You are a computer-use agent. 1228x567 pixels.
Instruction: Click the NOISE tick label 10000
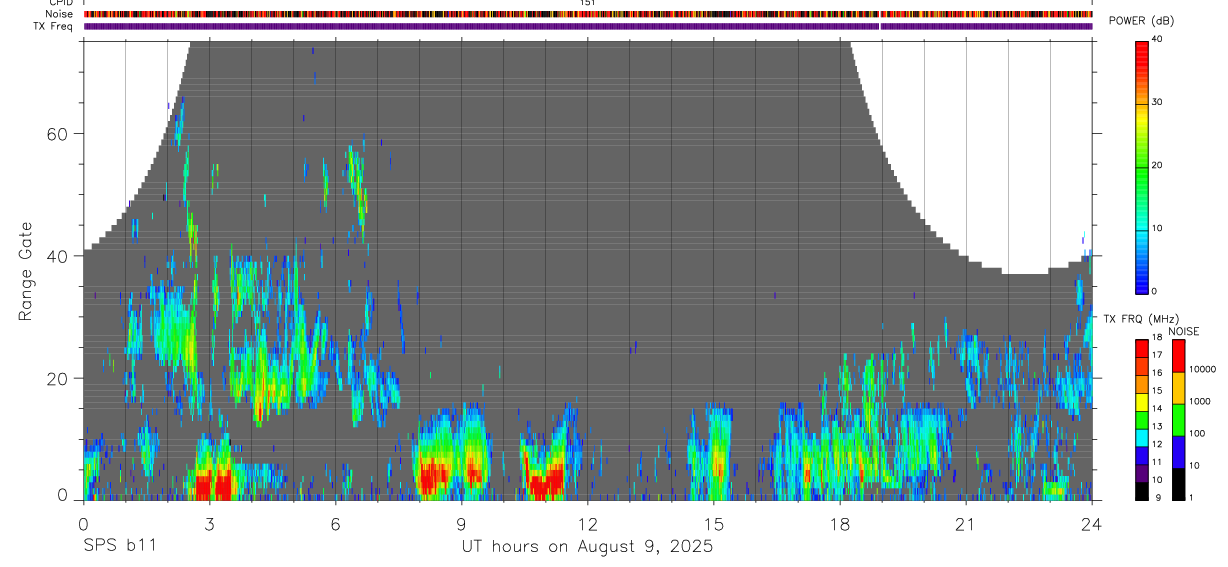[1204, 369]
